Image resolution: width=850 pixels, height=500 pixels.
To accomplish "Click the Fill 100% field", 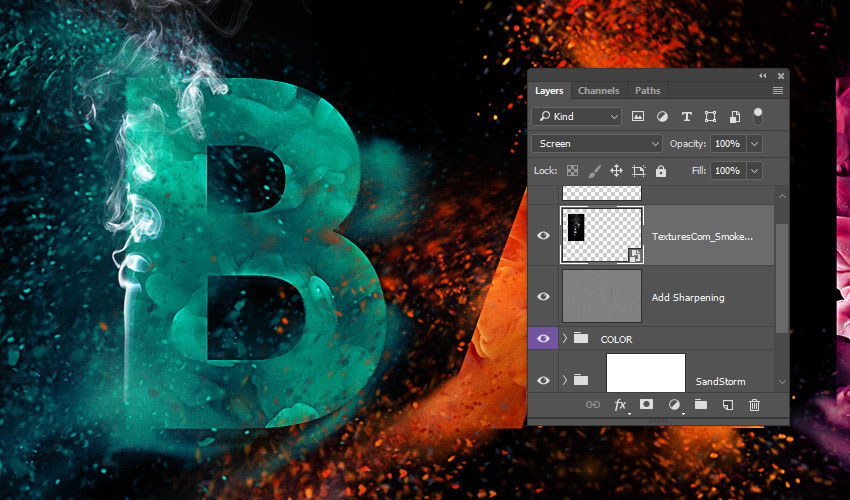I will (728, 171).
